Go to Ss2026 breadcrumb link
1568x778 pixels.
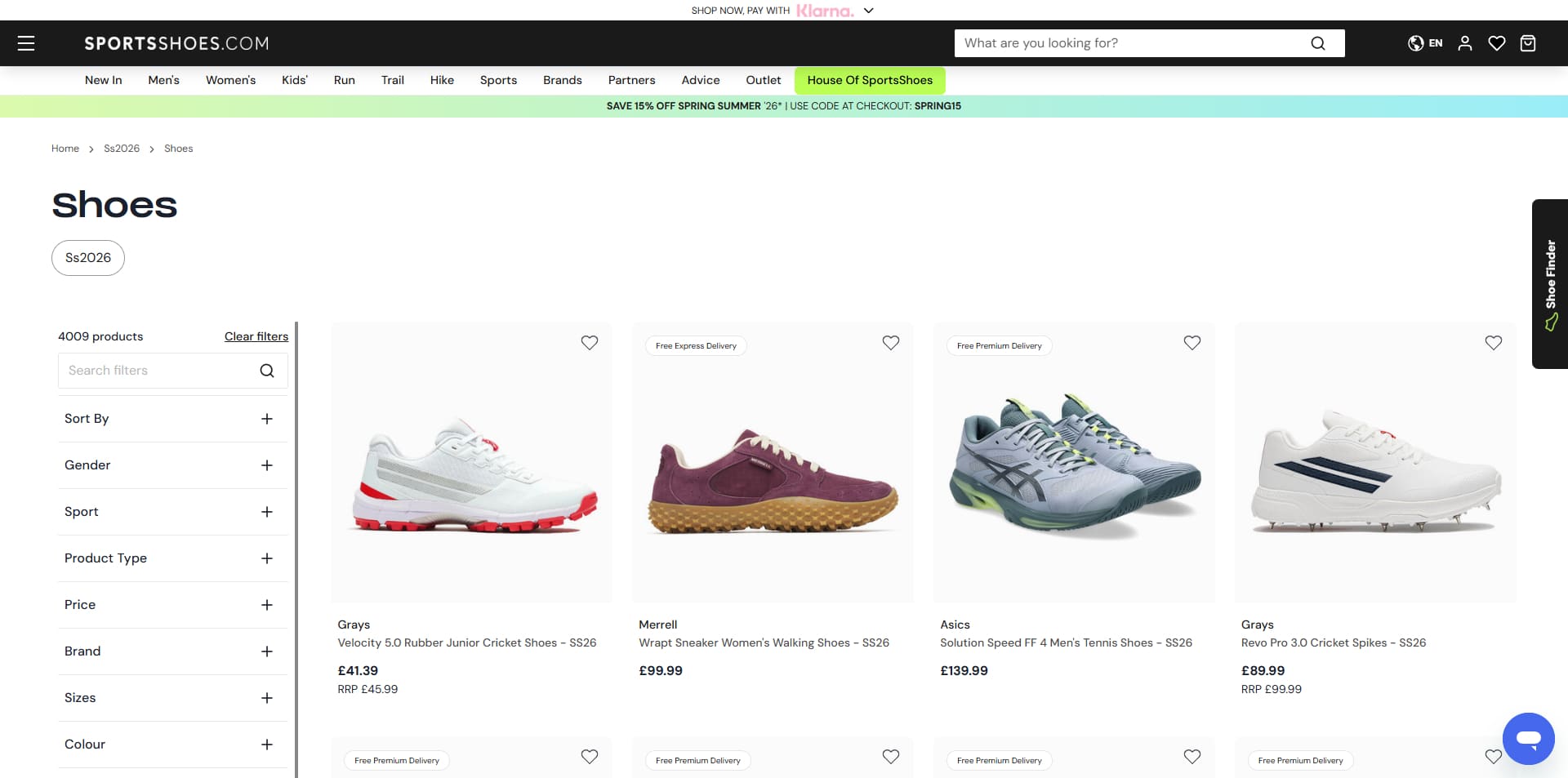coord(122,149)
